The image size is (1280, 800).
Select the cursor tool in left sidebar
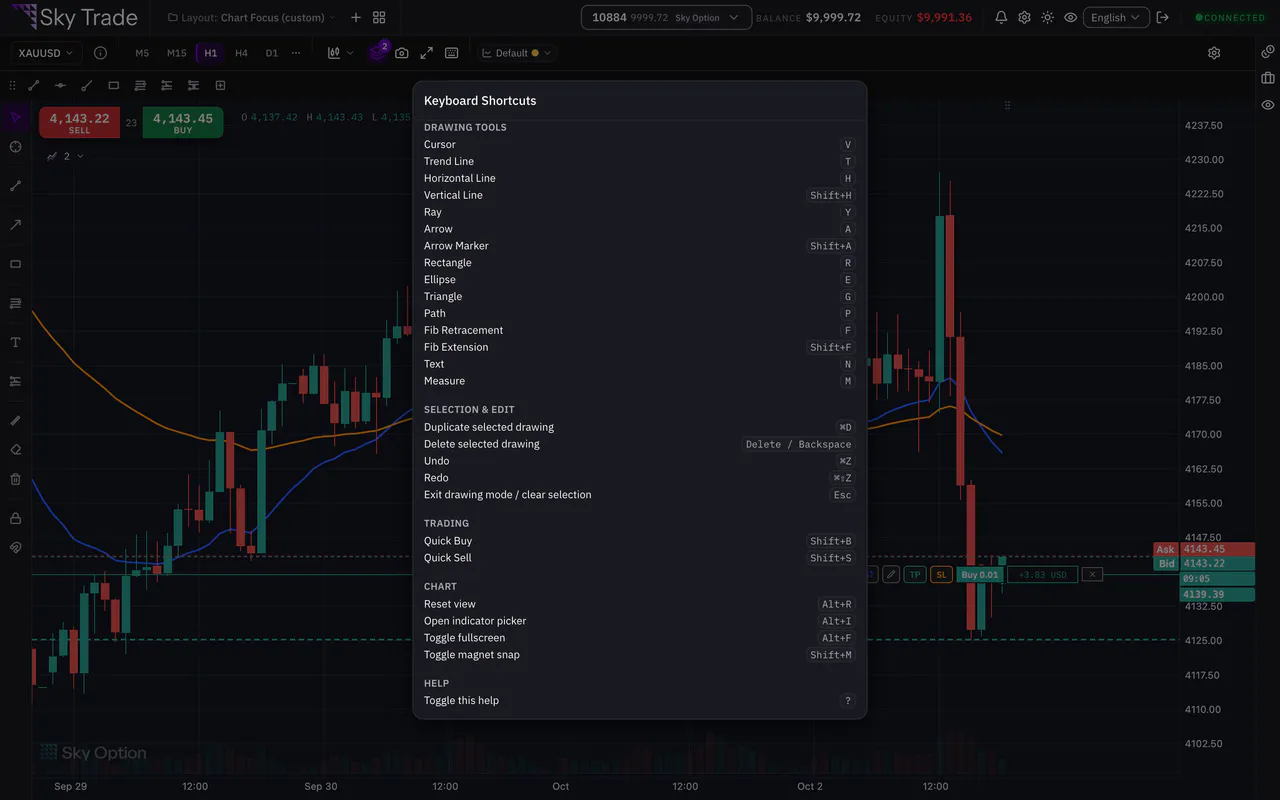tap(15, 118)
